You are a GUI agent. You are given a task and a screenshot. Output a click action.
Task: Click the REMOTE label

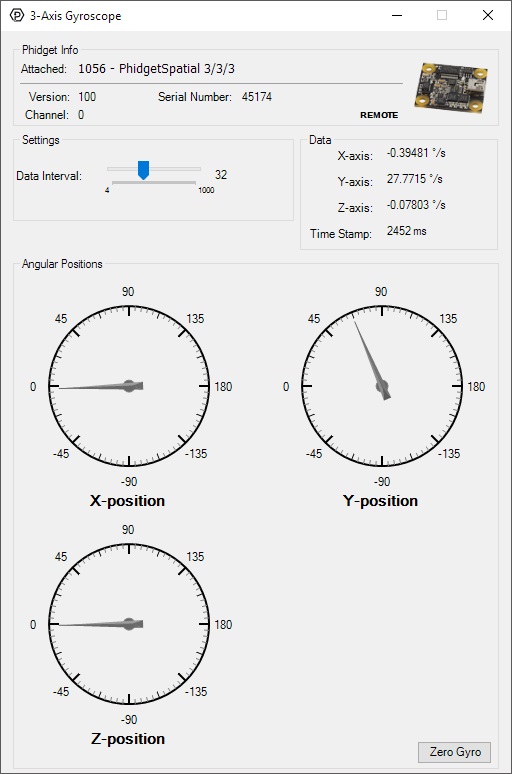(x=379, y=115)
